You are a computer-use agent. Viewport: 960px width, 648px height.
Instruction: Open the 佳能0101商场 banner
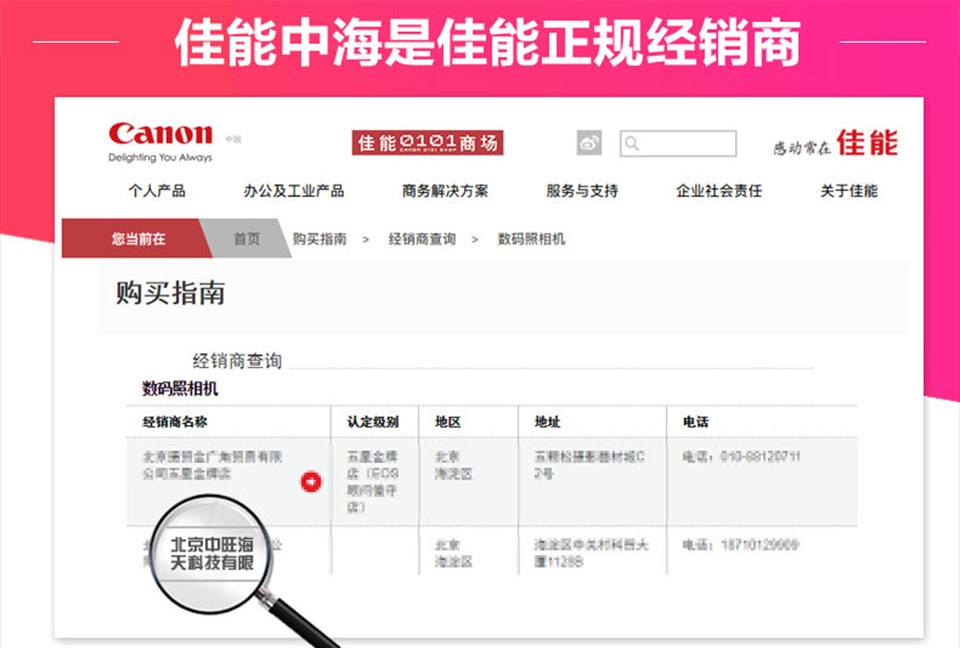click(x=427, y=143)
